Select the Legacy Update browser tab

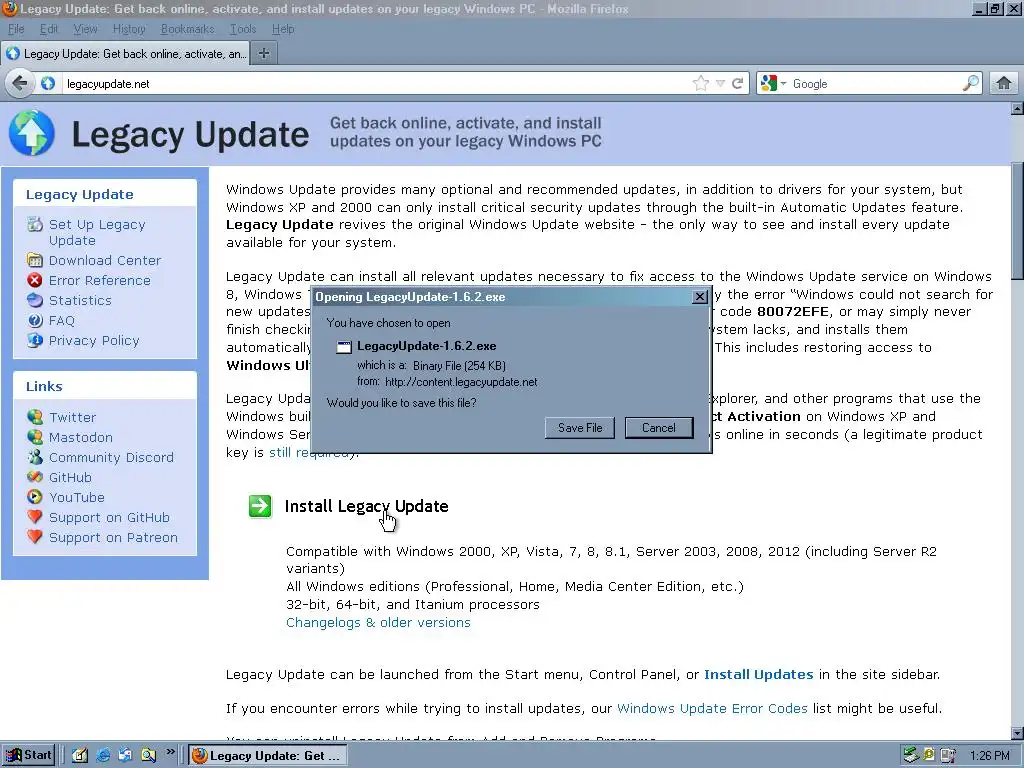[x=125, y=54]
